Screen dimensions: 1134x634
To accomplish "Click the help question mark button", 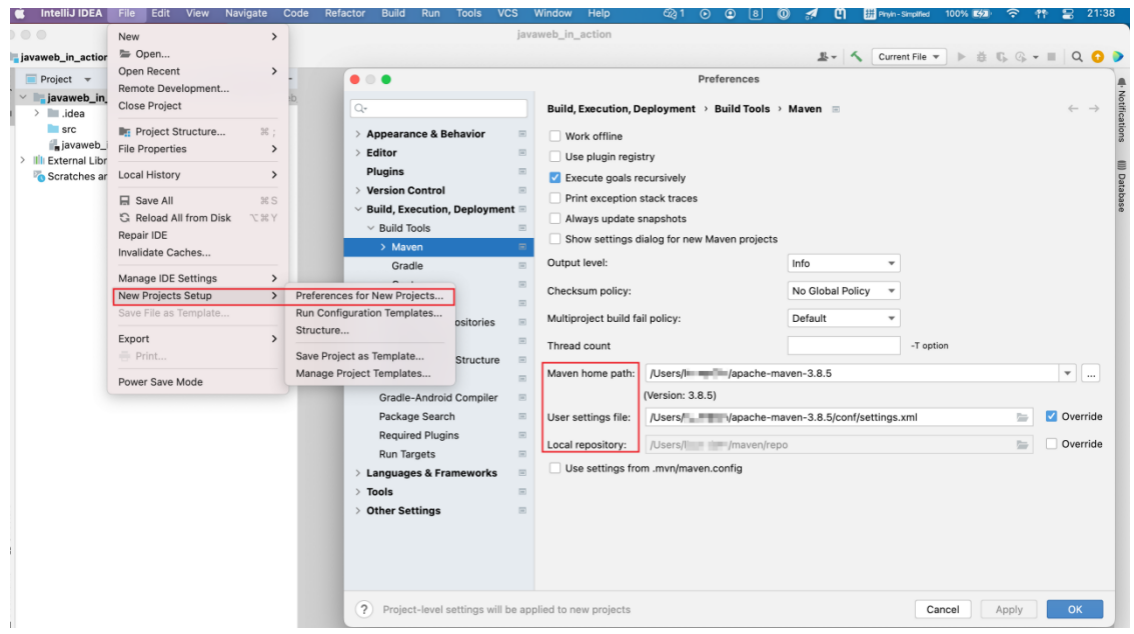I will click(x=364, y=609).
